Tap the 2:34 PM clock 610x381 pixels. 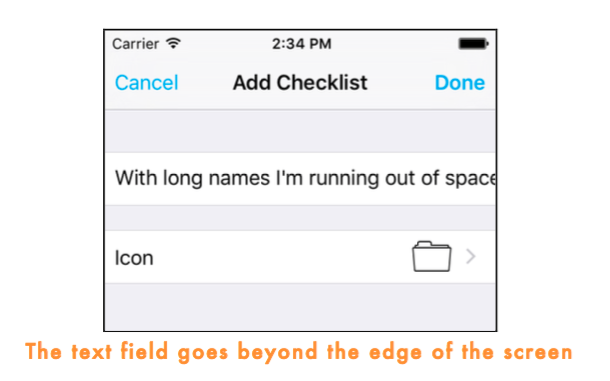pyautogui.click(x=301, y=44)
